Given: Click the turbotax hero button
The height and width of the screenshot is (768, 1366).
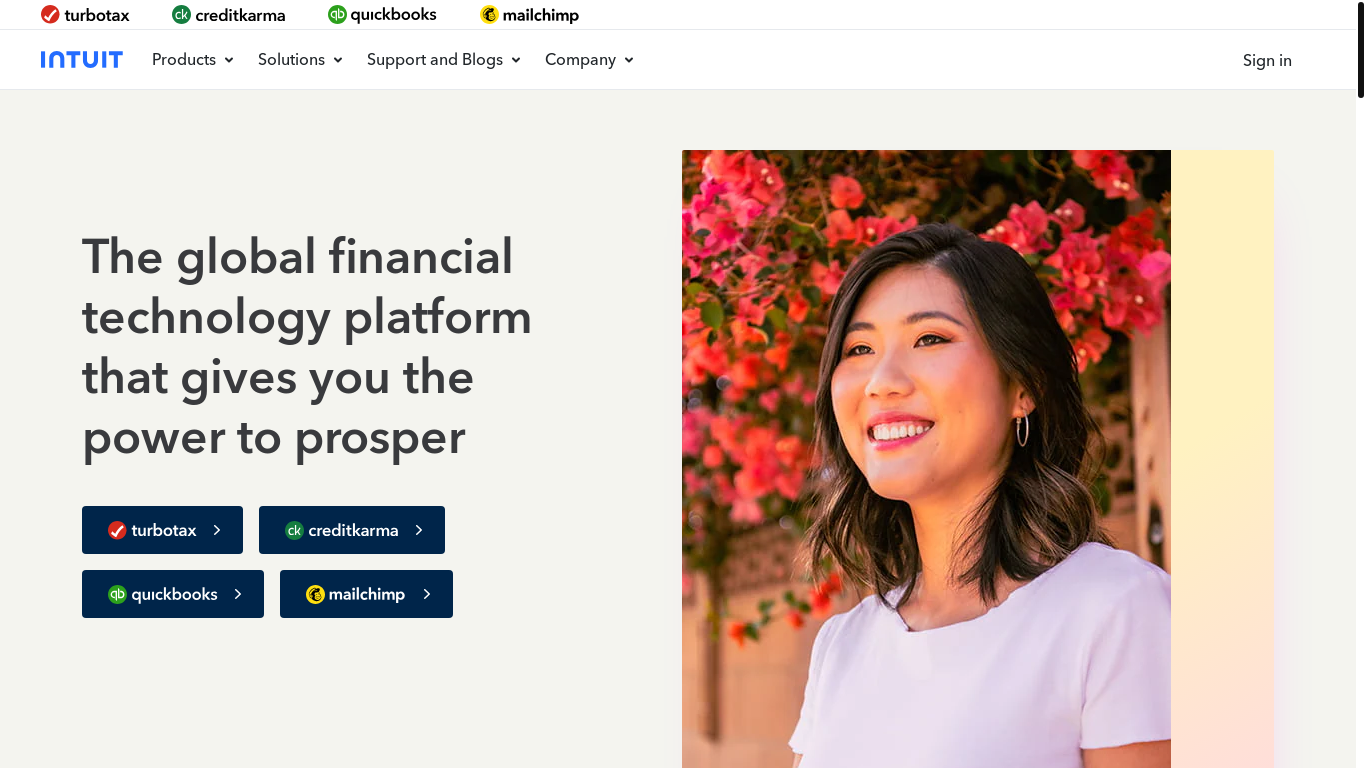Looking at the screenshot, I should click(x=162, y=530).
